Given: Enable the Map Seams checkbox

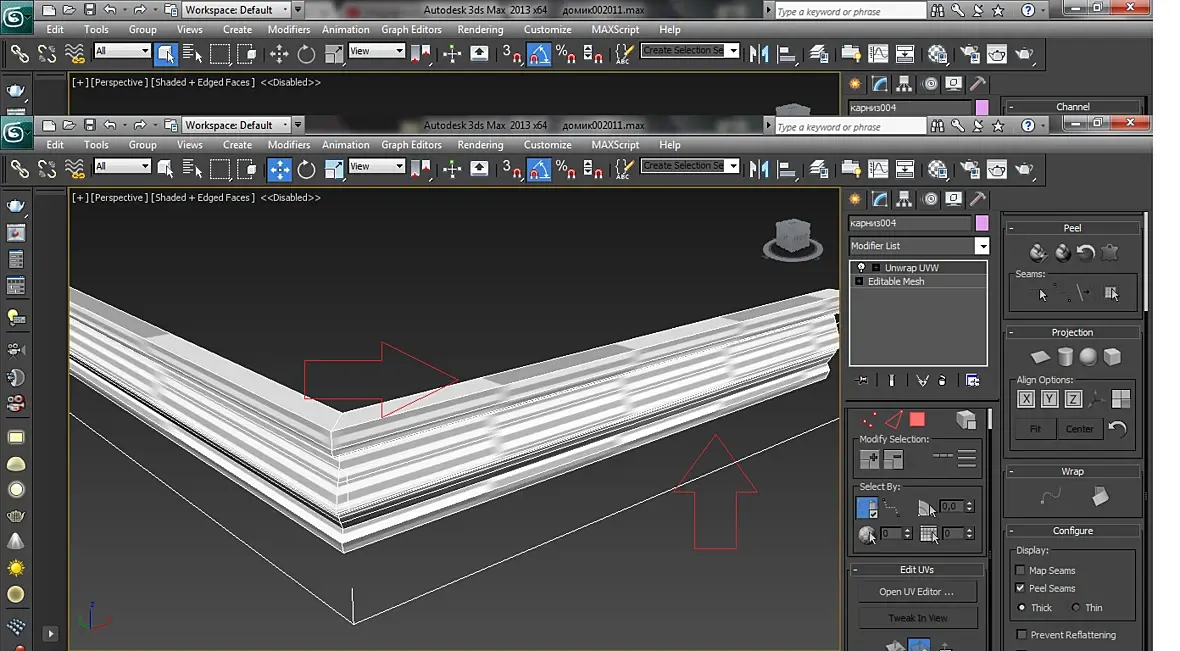Looking at the screenshot, I should (x=1020, y=570).
